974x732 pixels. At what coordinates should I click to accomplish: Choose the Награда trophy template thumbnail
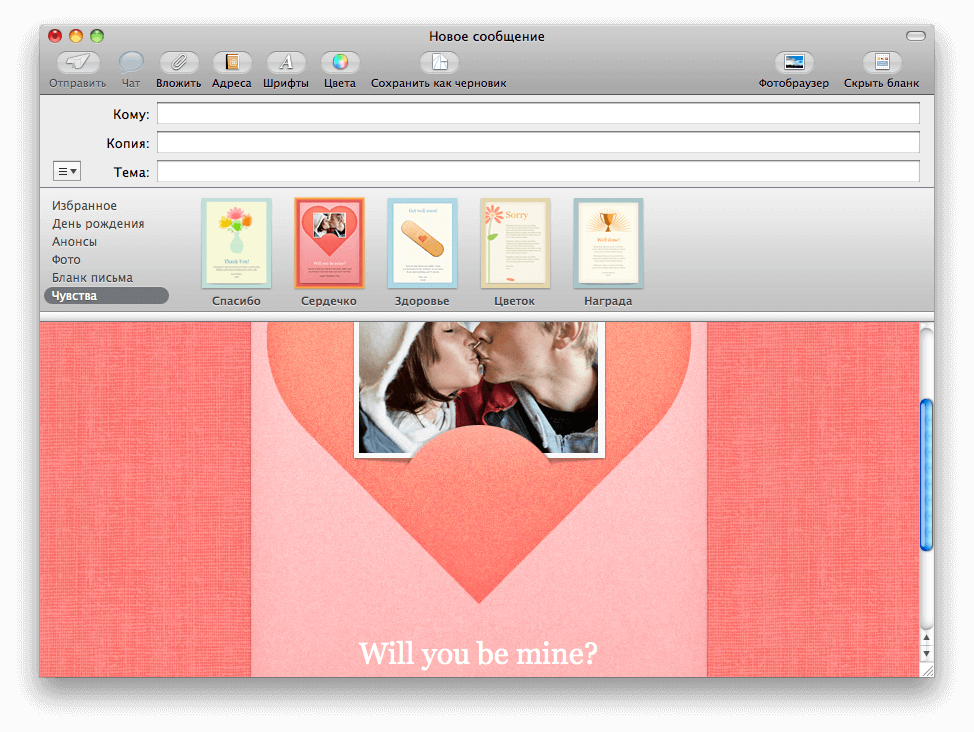coord(608,243)
